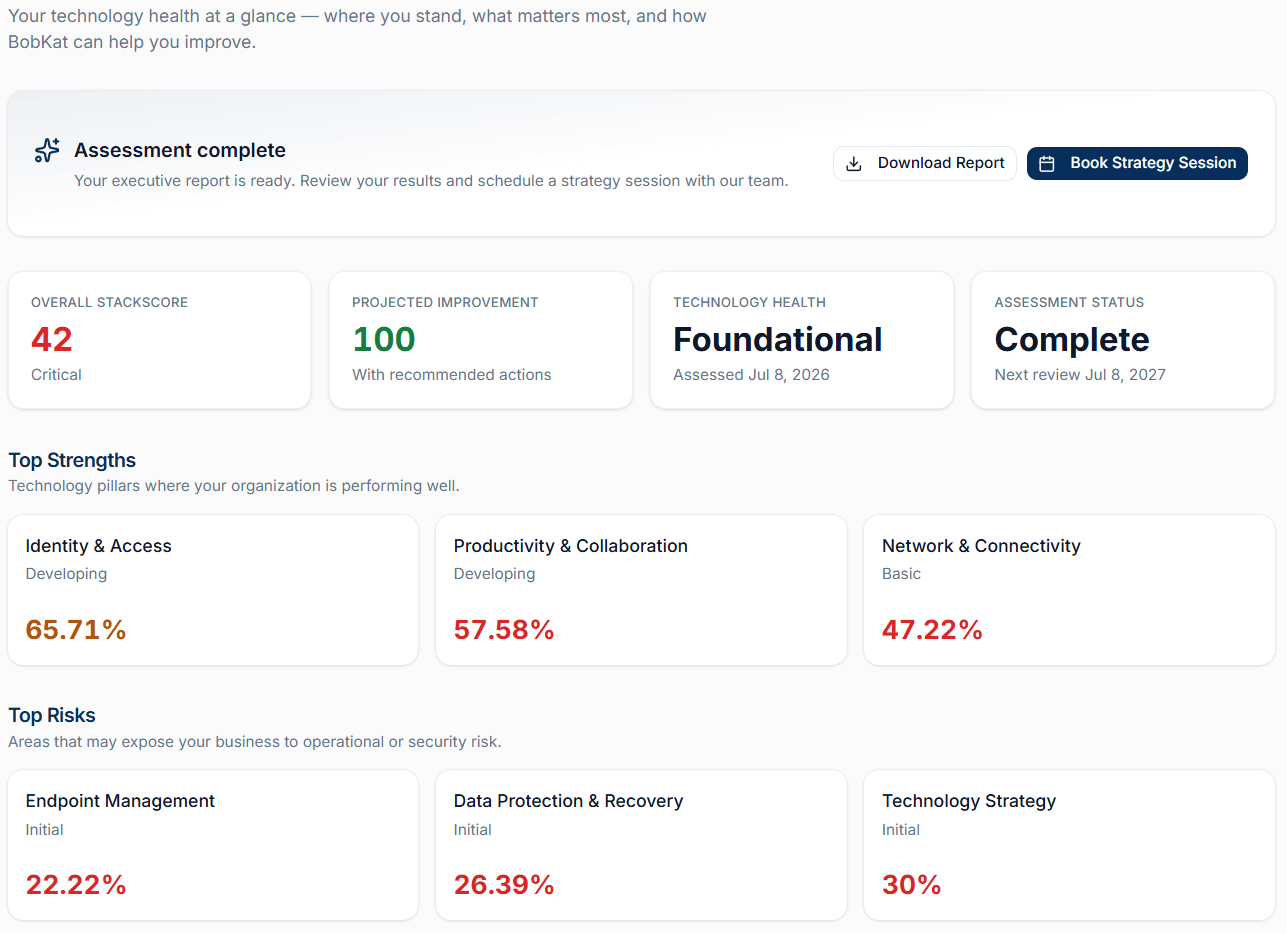Viewport: 1287px width, 933px height.
Task: Click the Foundational health rating
Action: (778, 340)
